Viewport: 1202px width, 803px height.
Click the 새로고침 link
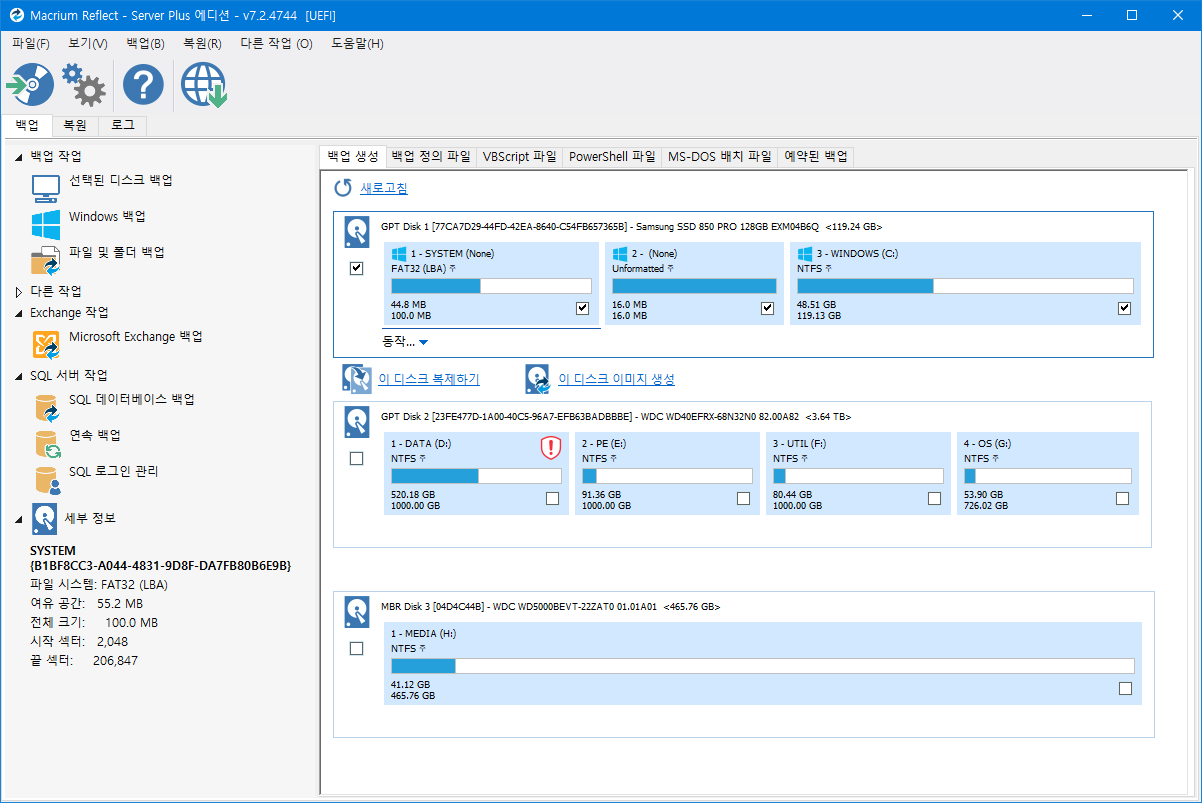[x=384, y=188]
